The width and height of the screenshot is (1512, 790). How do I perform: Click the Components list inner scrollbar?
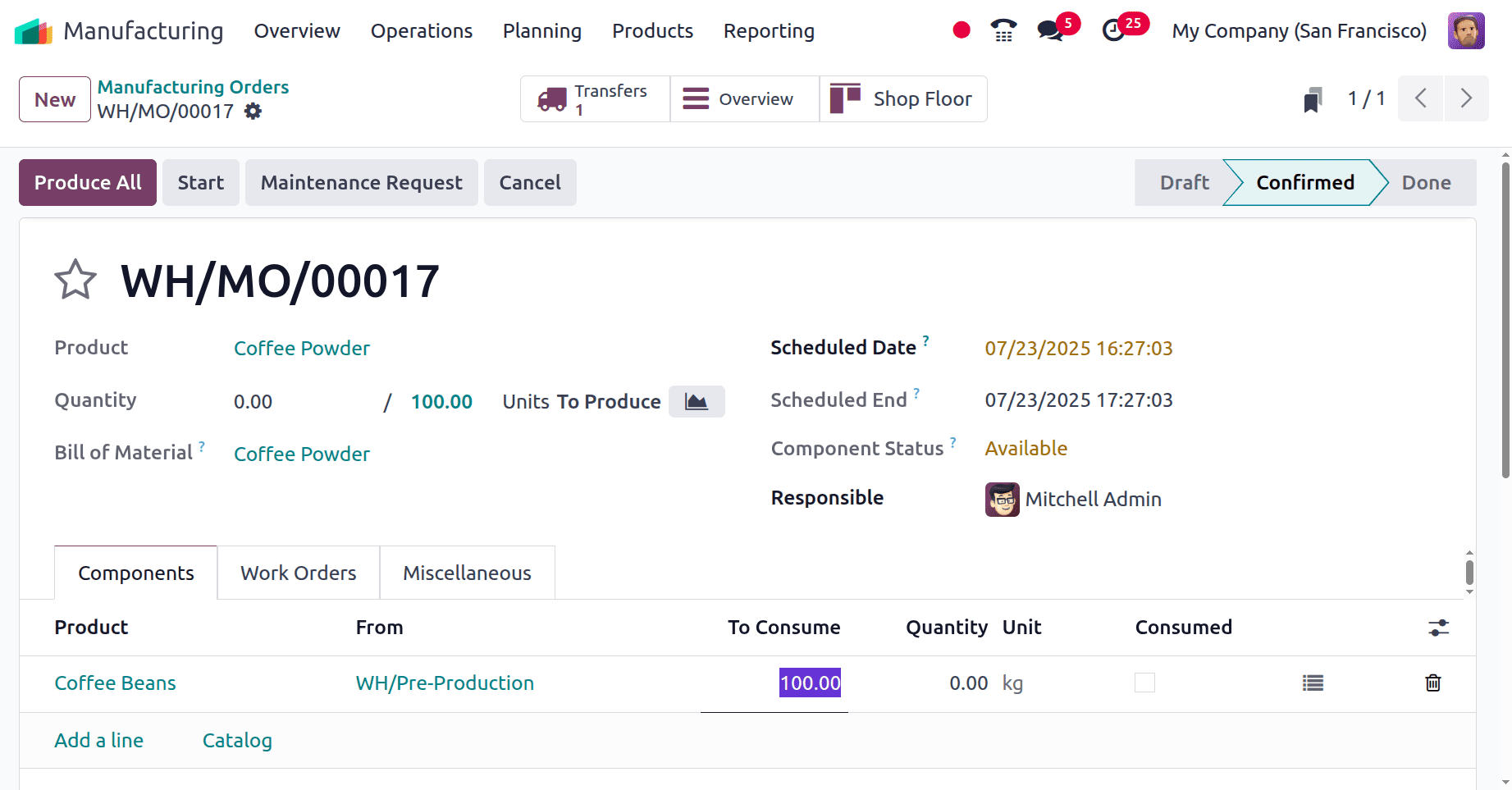(1469, 573)
